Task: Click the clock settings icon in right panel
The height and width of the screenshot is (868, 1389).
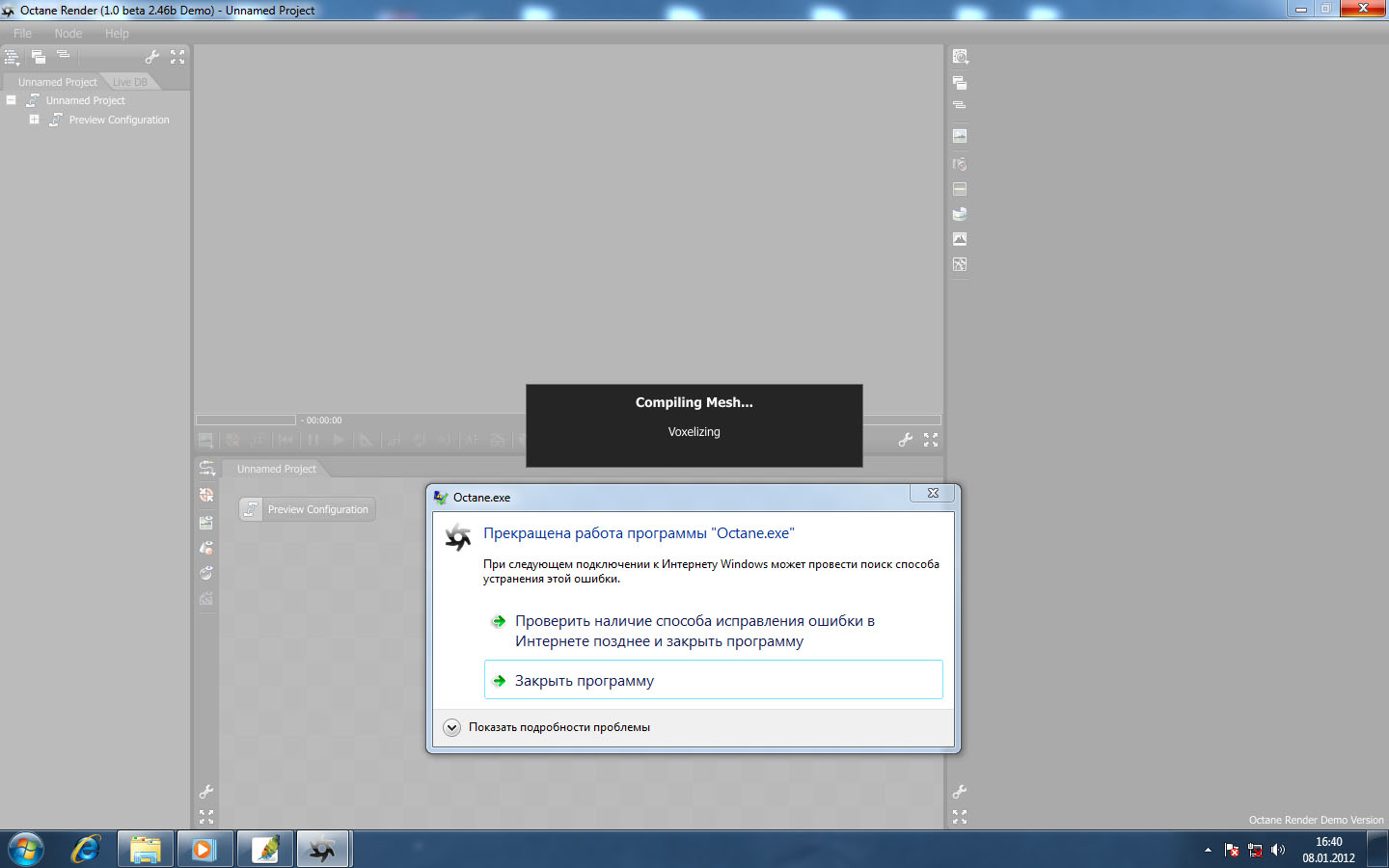Action: coord(960,57)
